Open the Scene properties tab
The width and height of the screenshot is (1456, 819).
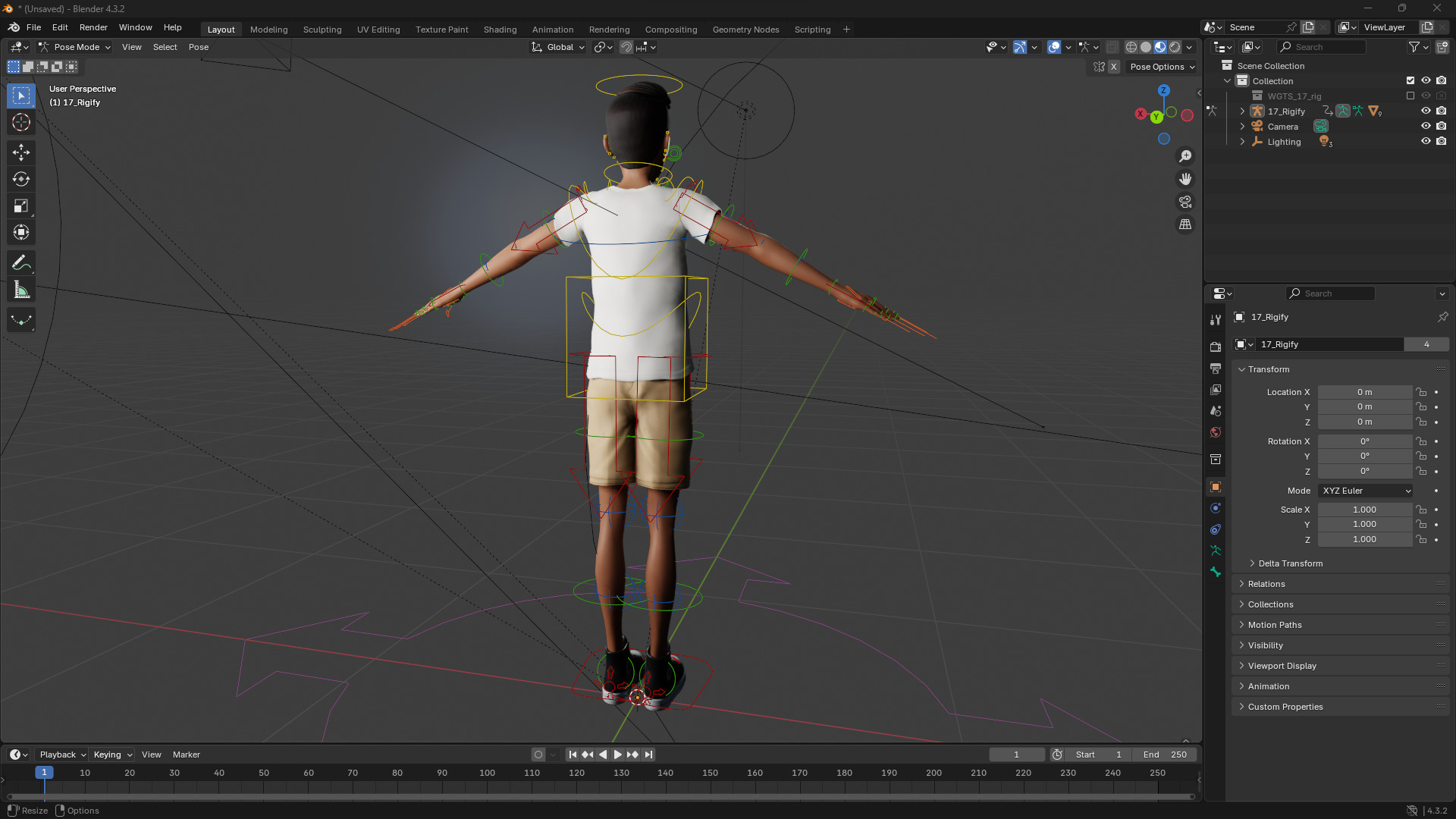(1216, 410)
